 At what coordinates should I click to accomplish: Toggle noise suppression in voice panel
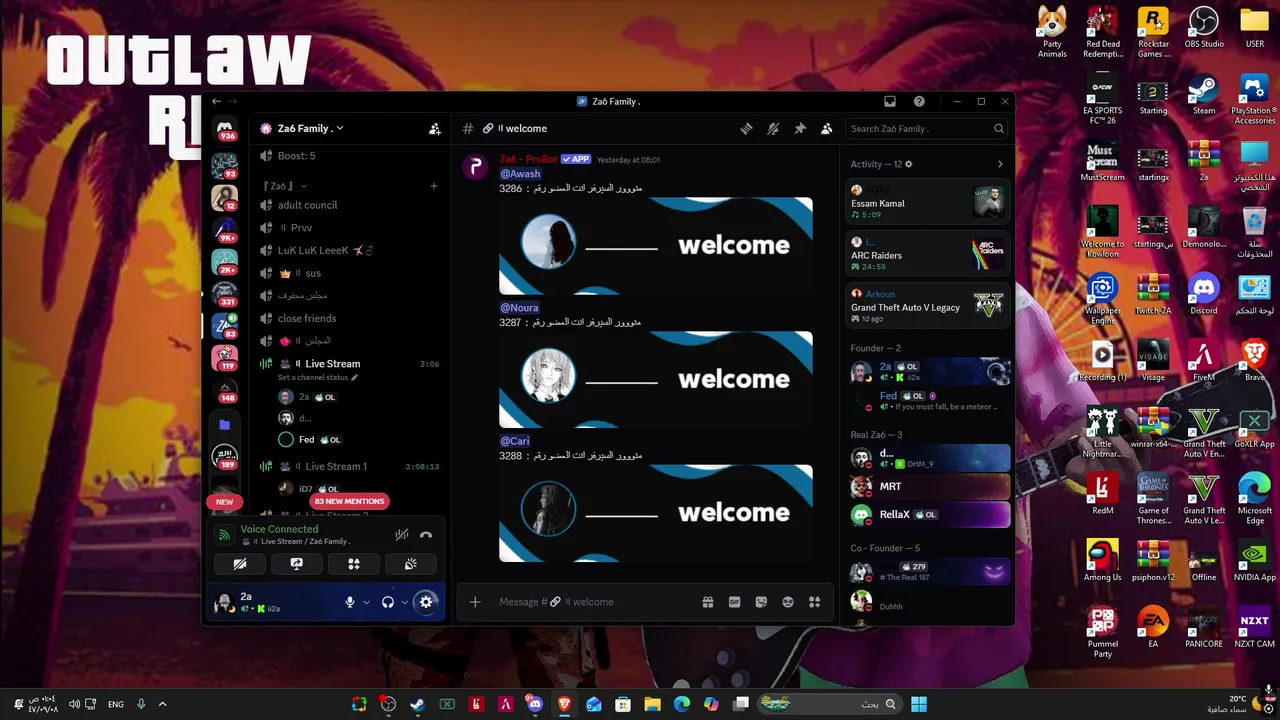tap(401, 535)
